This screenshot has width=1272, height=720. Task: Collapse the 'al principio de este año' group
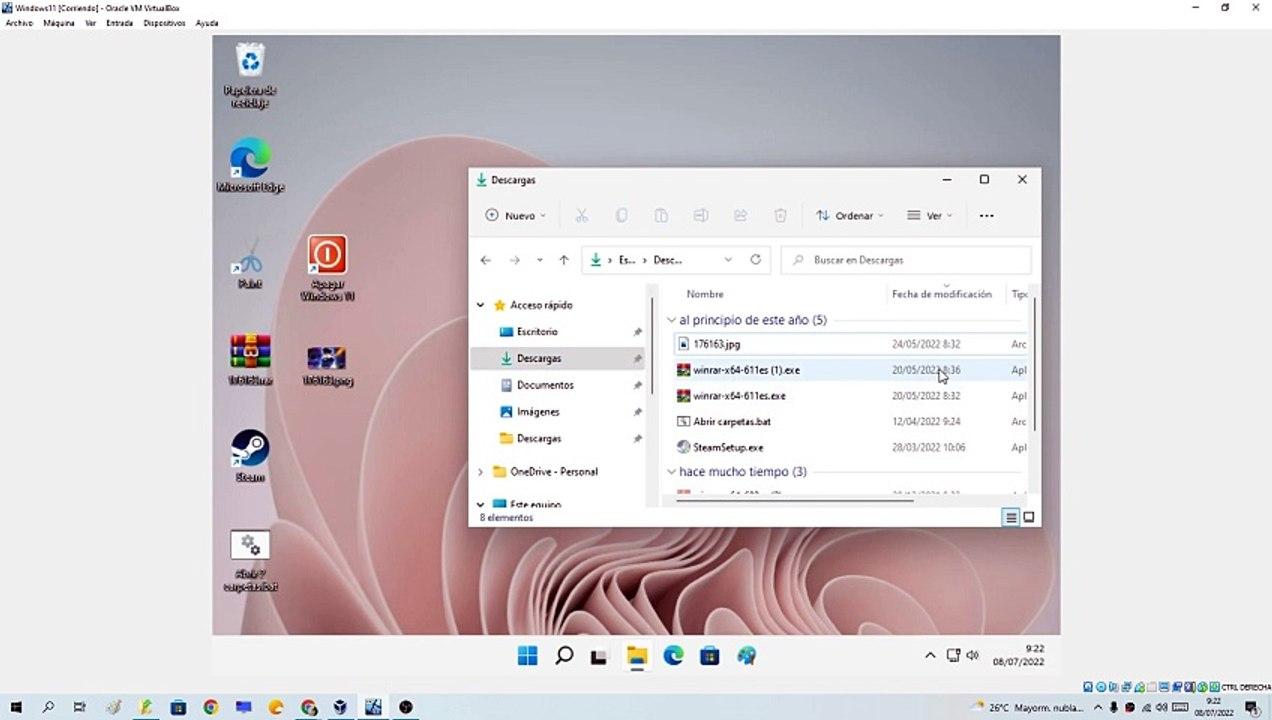(x=672, y=320)
